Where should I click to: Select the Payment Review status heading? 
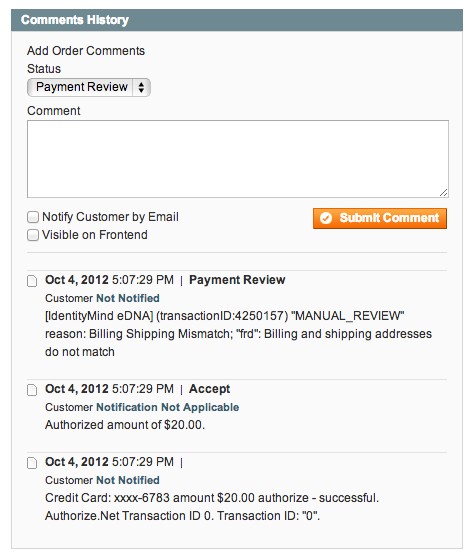[237, 280]
